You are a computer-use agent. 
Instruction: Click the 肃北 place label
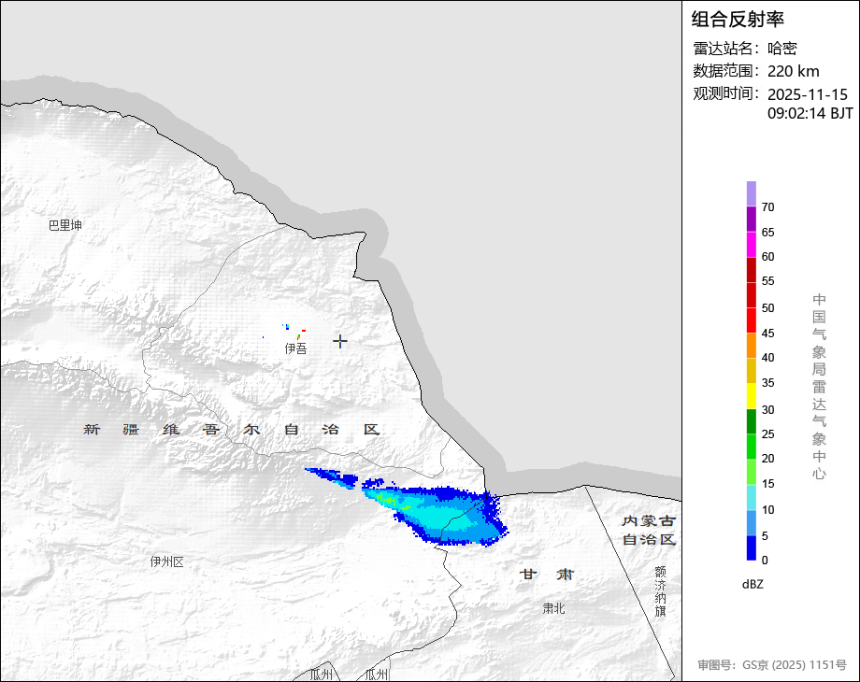pos(553,608)
